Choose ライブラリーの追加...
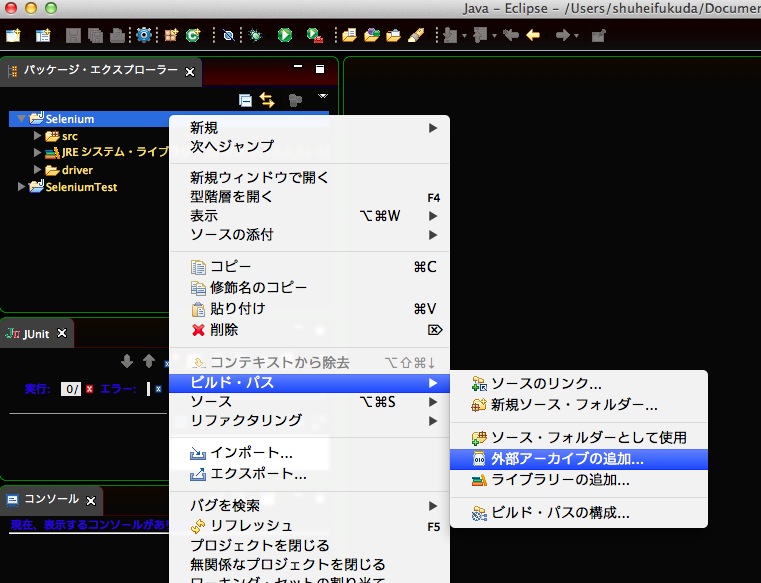The image size is (761, 583). 579,480
